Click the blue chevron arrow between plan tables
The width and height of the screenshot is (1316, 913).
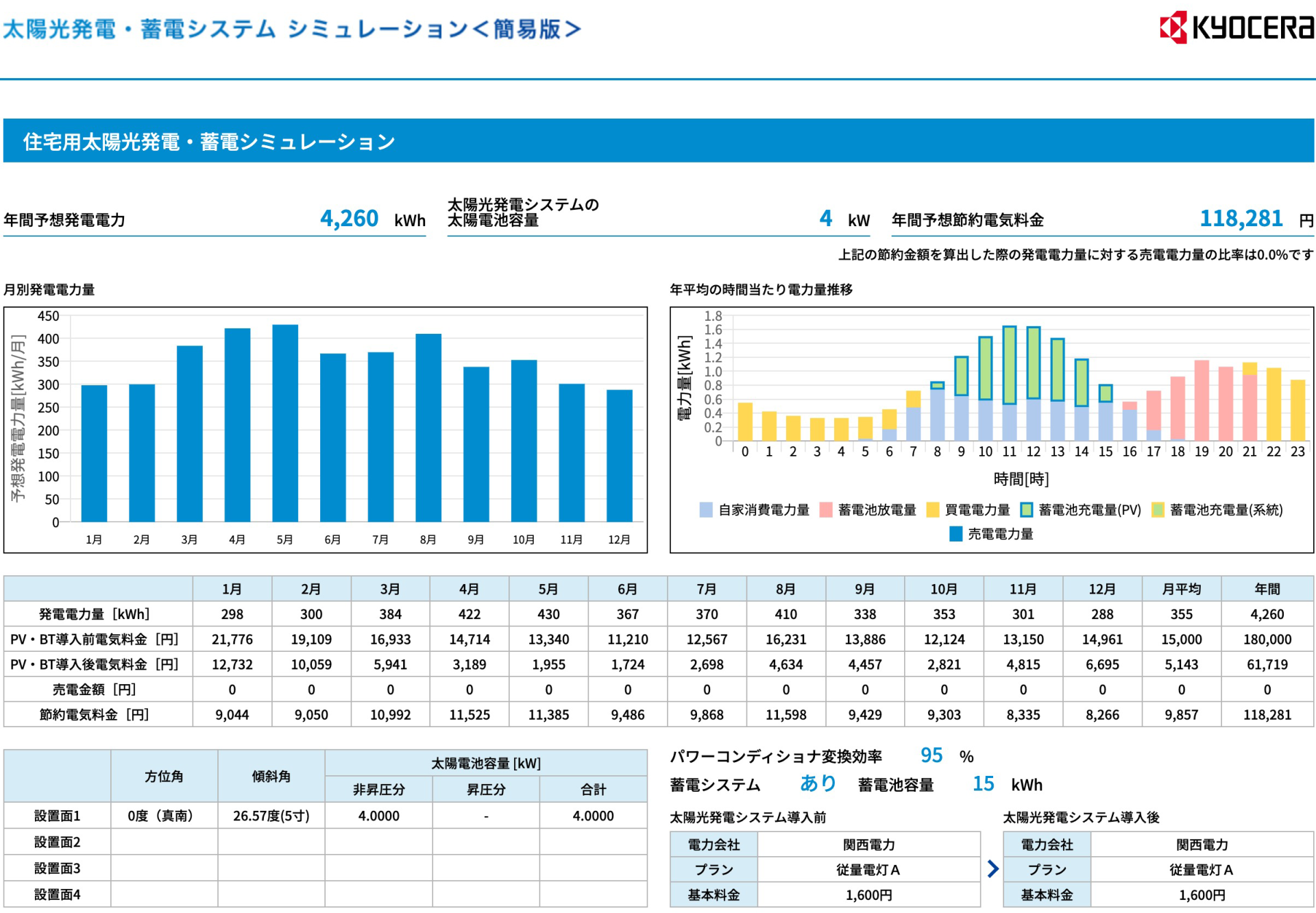992,869
